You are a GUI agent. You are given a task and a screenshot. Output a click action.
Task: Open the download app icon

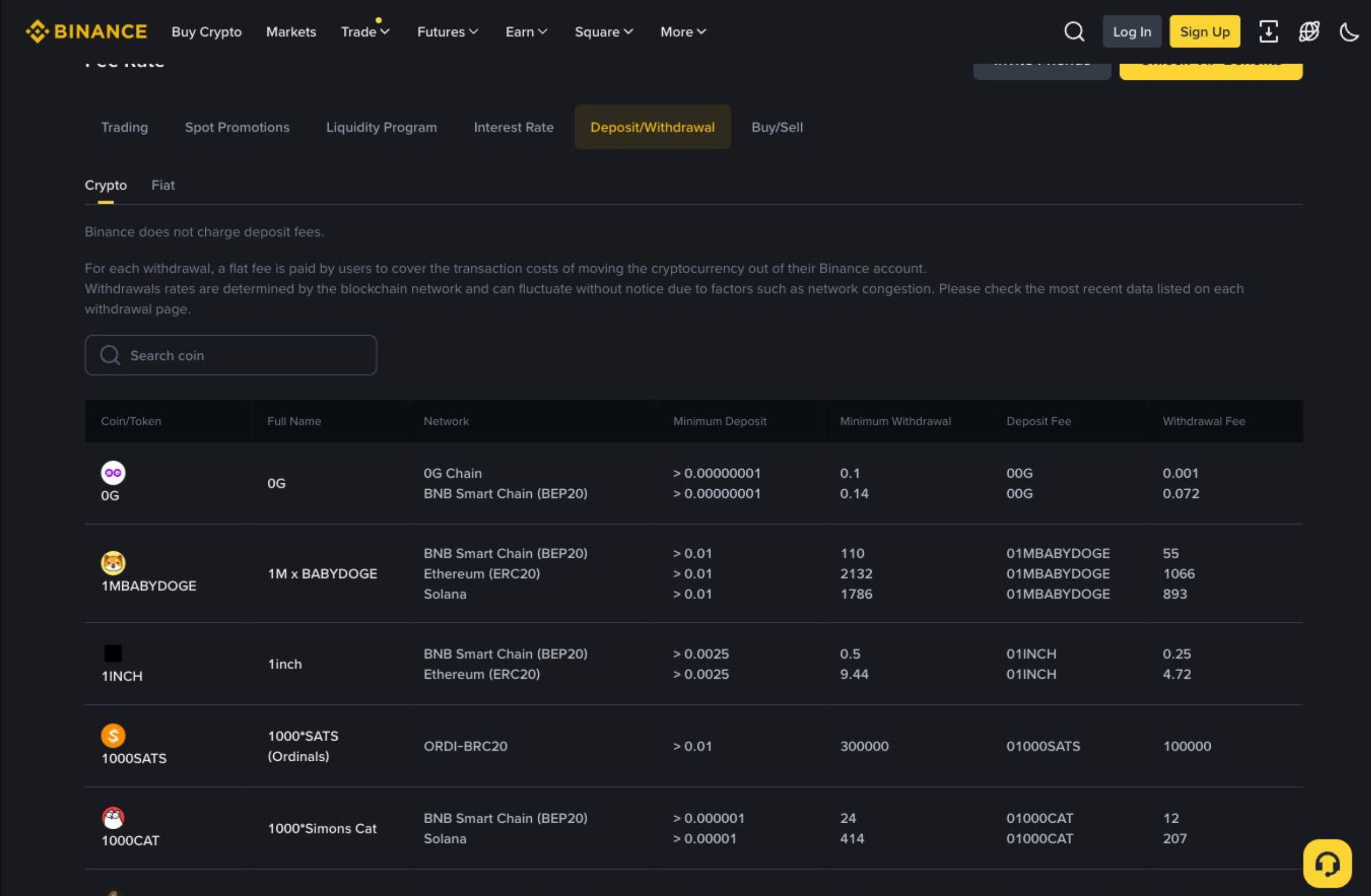click(1268, 31)
